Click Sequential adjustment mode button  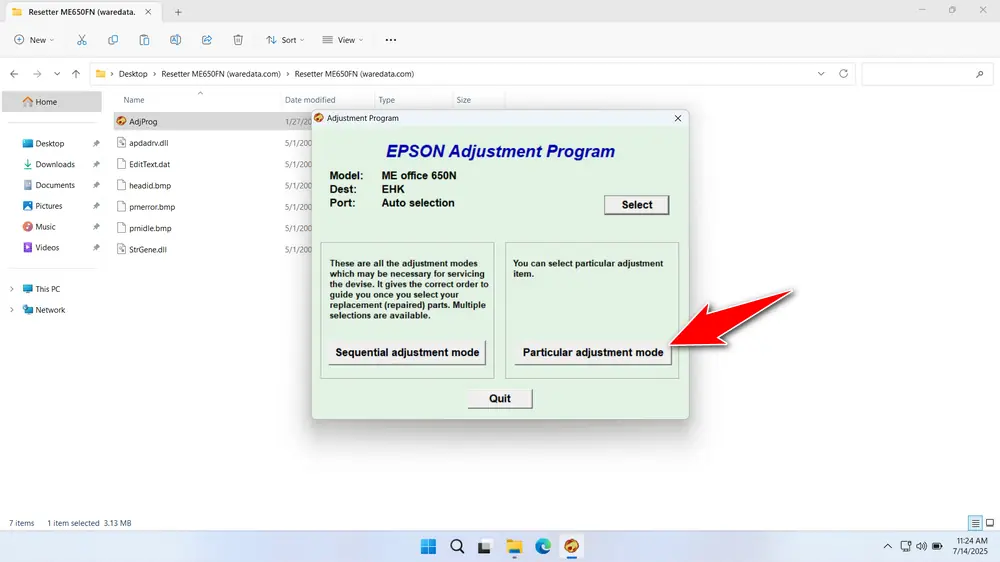407,352
